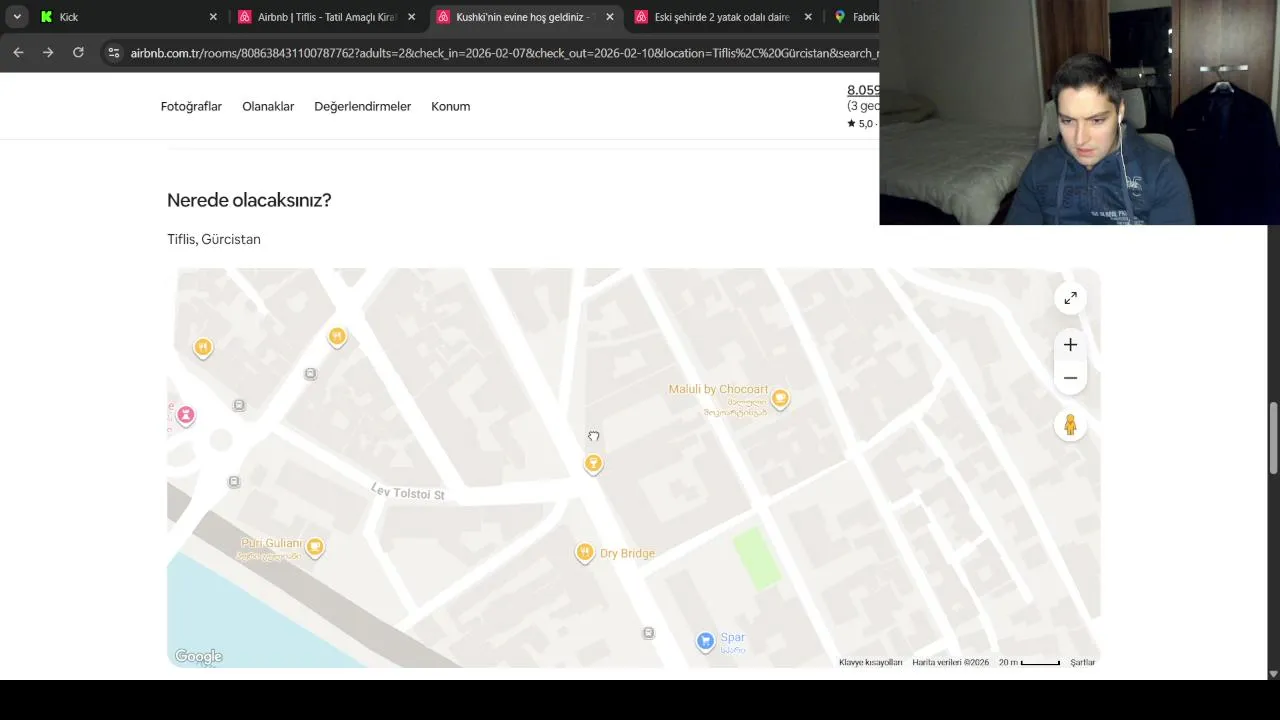
Task: Click the page's vertical scrollbar thumb
Action: 1273,438
